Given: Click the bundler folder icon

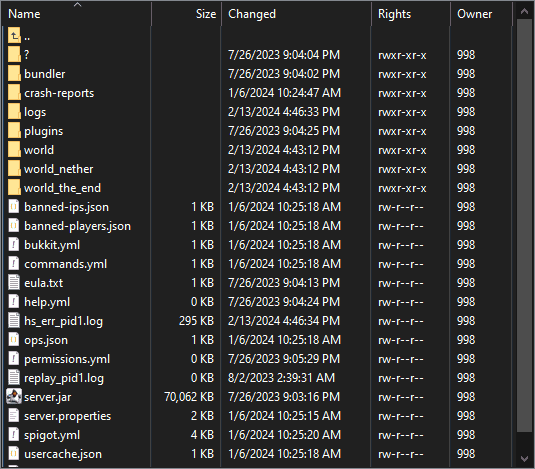Looking at the screenshot, I should click(x=14, y=74).
